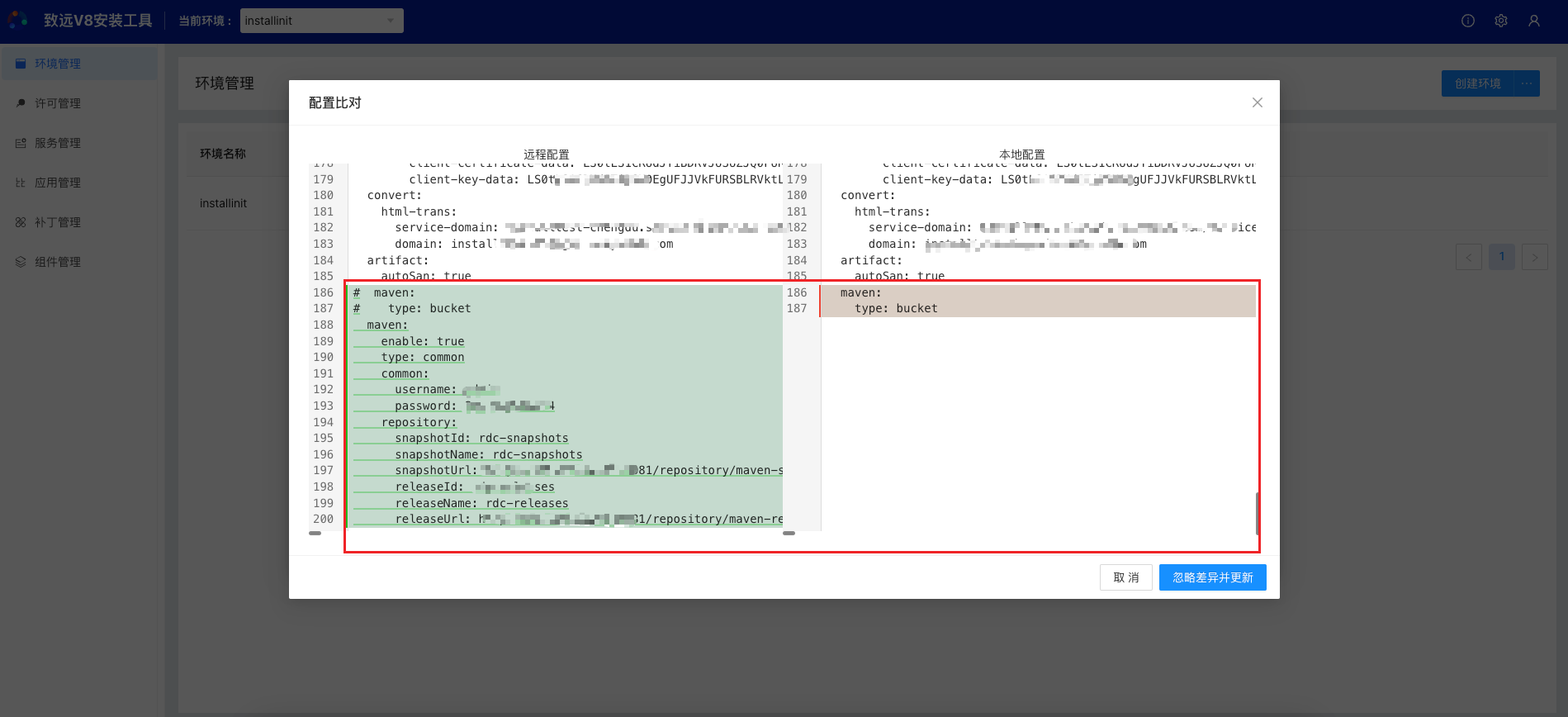
Task: Go to previous page arrow
Action: (1469, 257)
